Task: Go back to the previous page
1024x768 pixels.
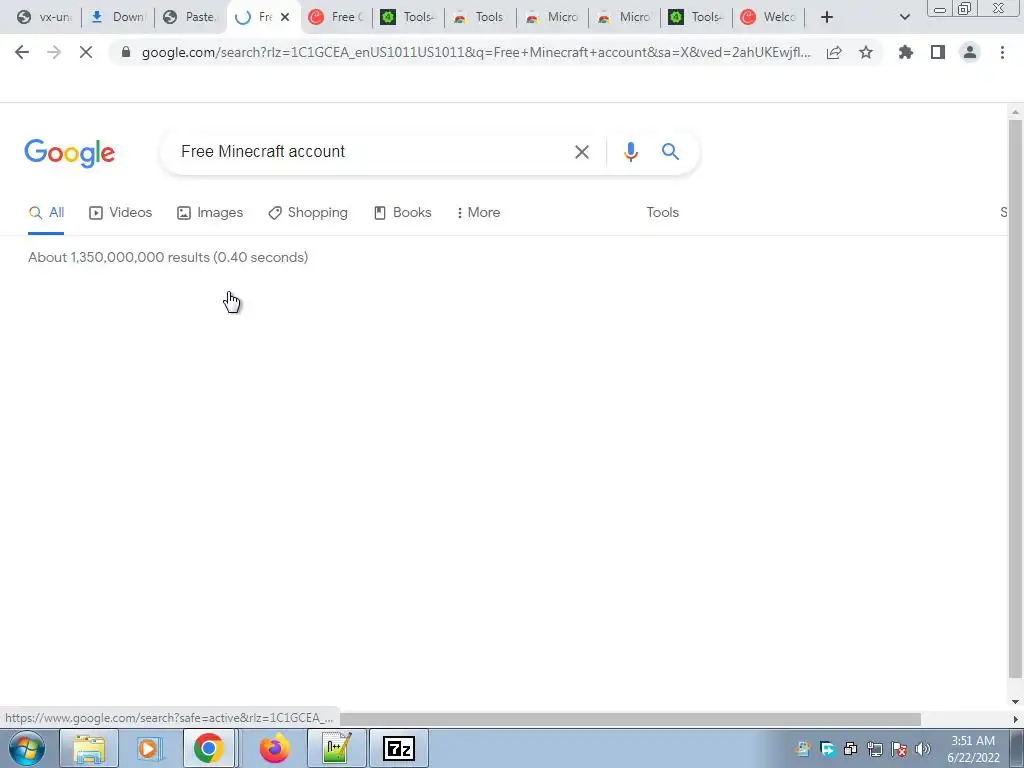Action: point(22,52)
